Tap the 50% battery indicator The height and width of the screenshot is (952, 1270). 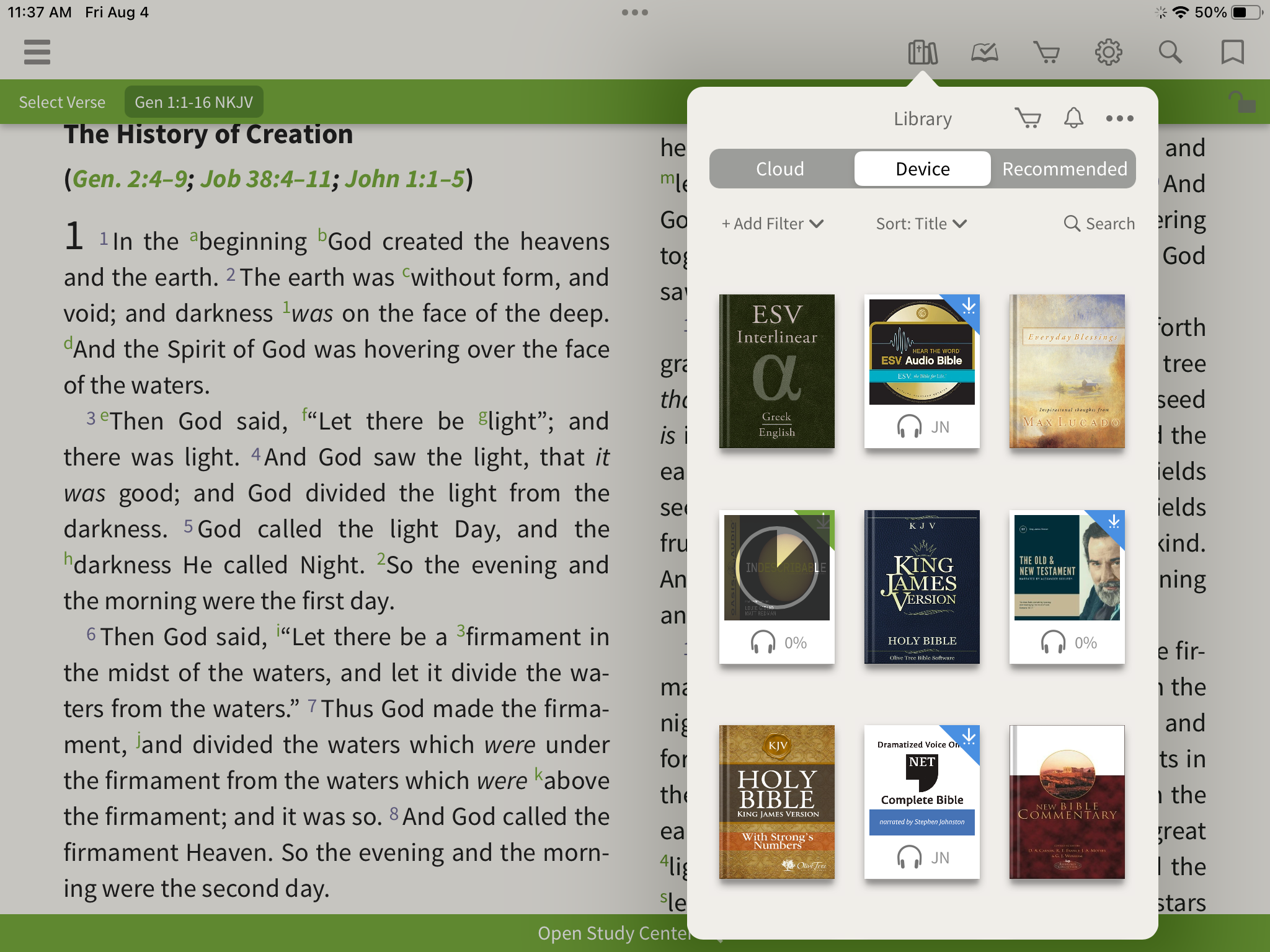click(x=1229, y=12)
